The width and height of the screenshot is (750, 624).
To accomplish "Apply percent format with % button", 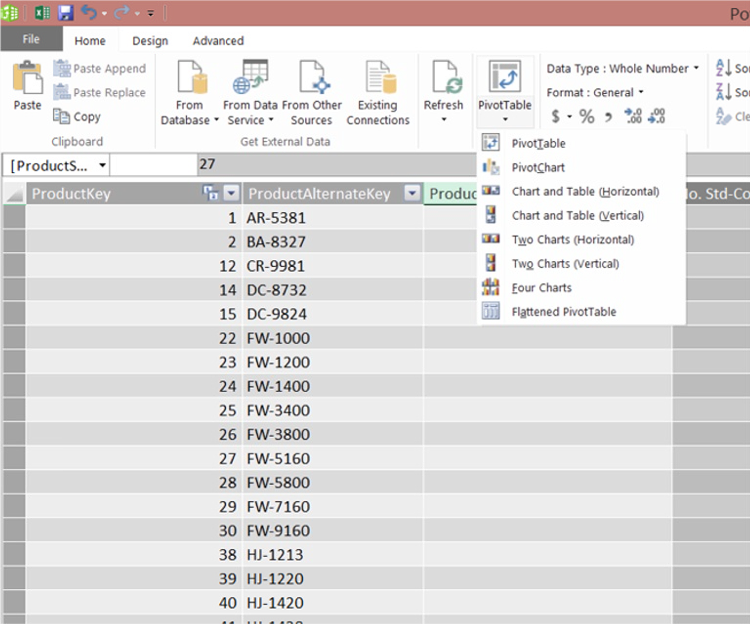I will point(586,117).
